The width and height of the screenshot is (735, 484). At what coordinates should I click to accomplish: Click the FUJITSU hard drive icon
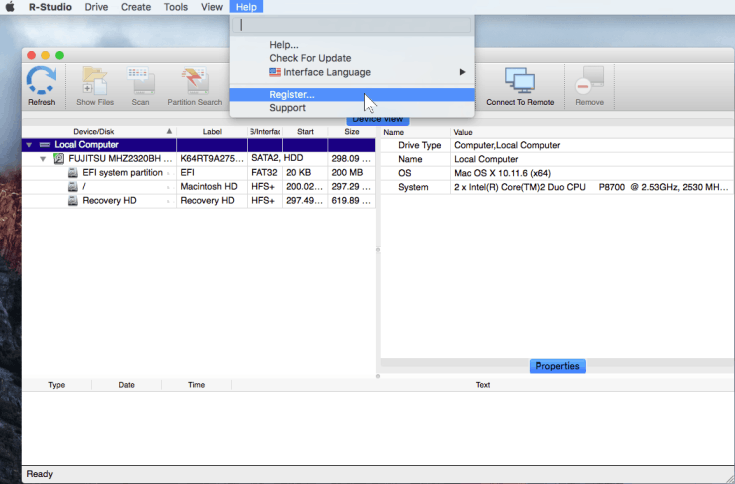pyautogui.click(x=60, y=159)
